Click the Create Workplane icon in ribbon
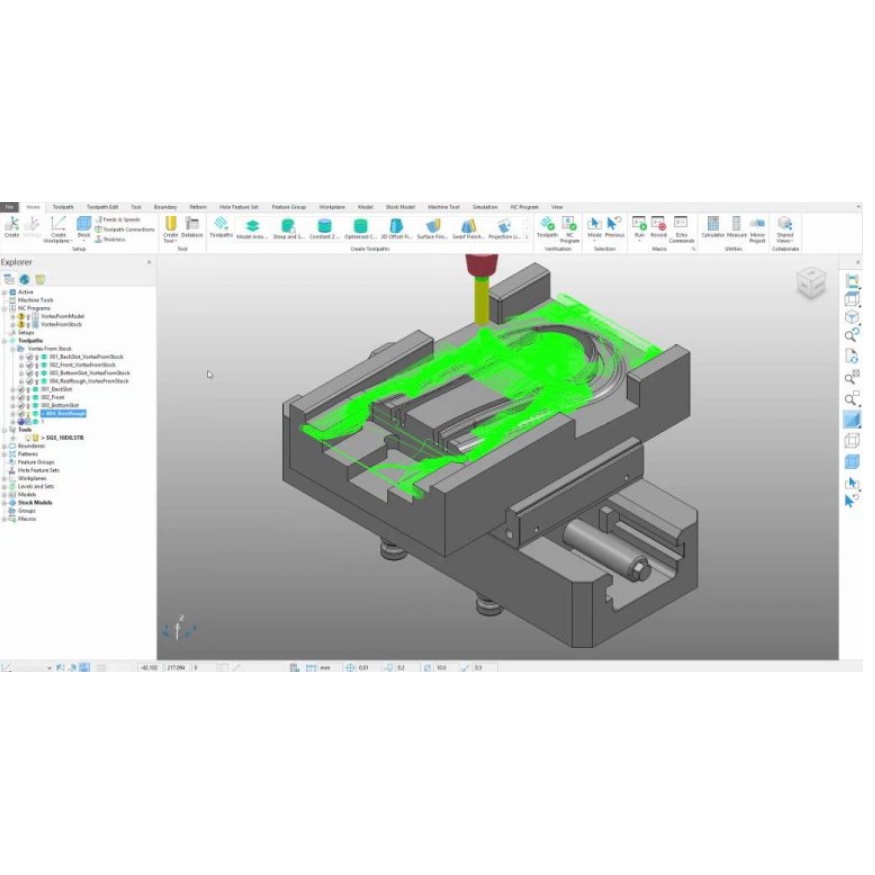The width and height of the screenshot is (875, 875). 59,225
